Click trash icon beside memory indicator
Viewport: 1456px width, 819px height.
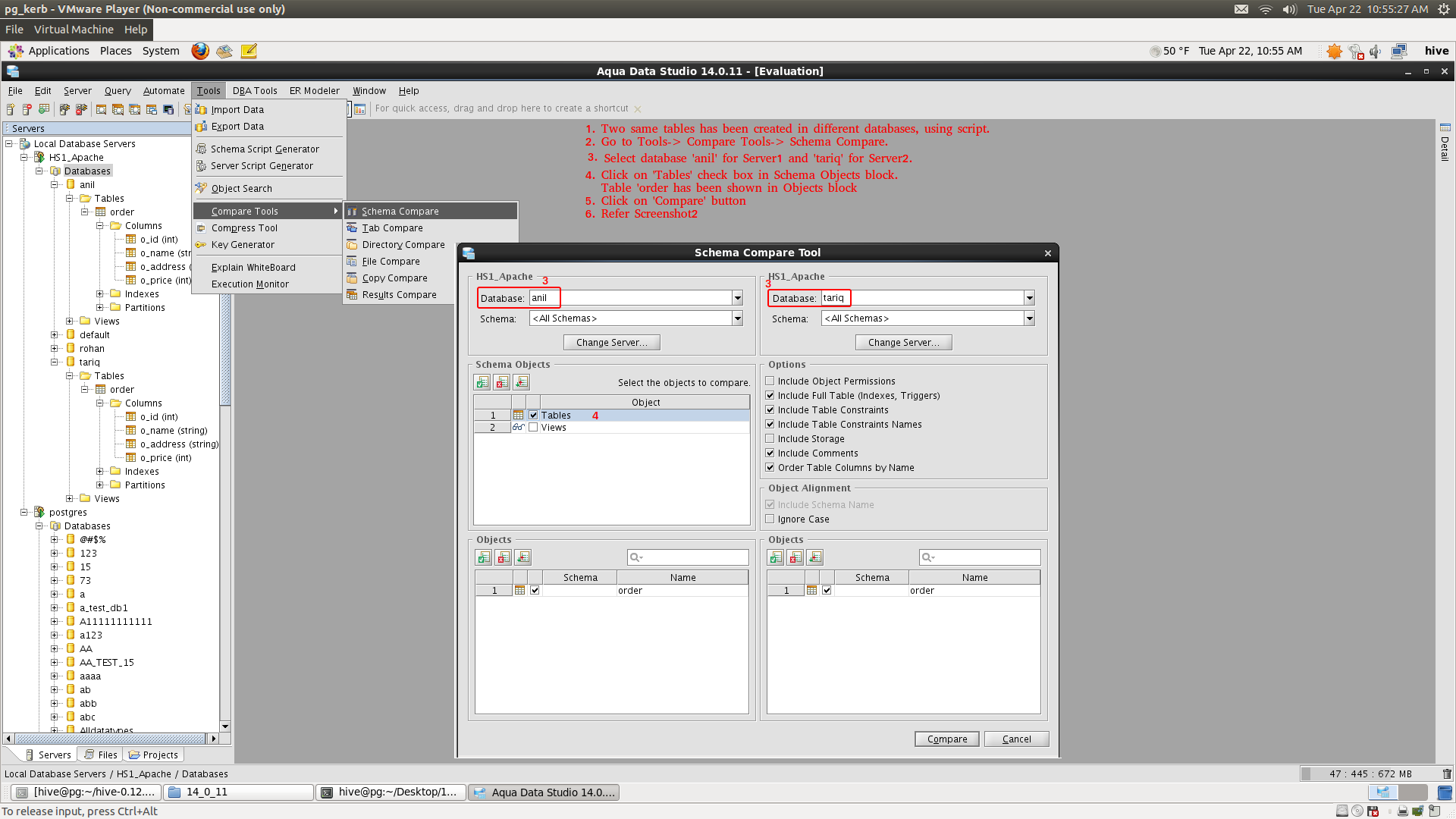click(1447, 773)
